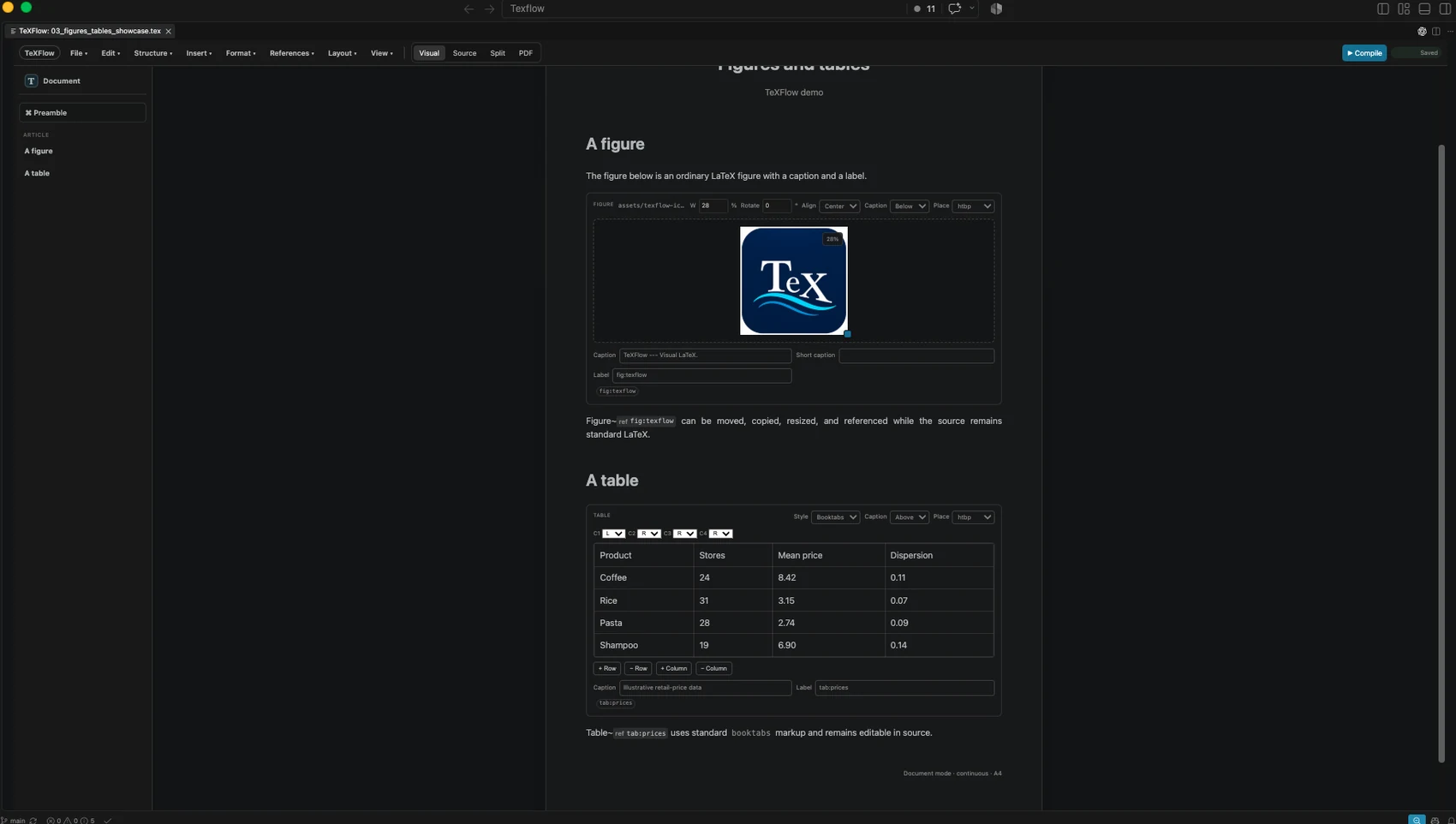Image resolution: width=1456 pixels, height=824 pixels.
Task: Open the C3 column alignment dropdown
Action: coord(685,534)
